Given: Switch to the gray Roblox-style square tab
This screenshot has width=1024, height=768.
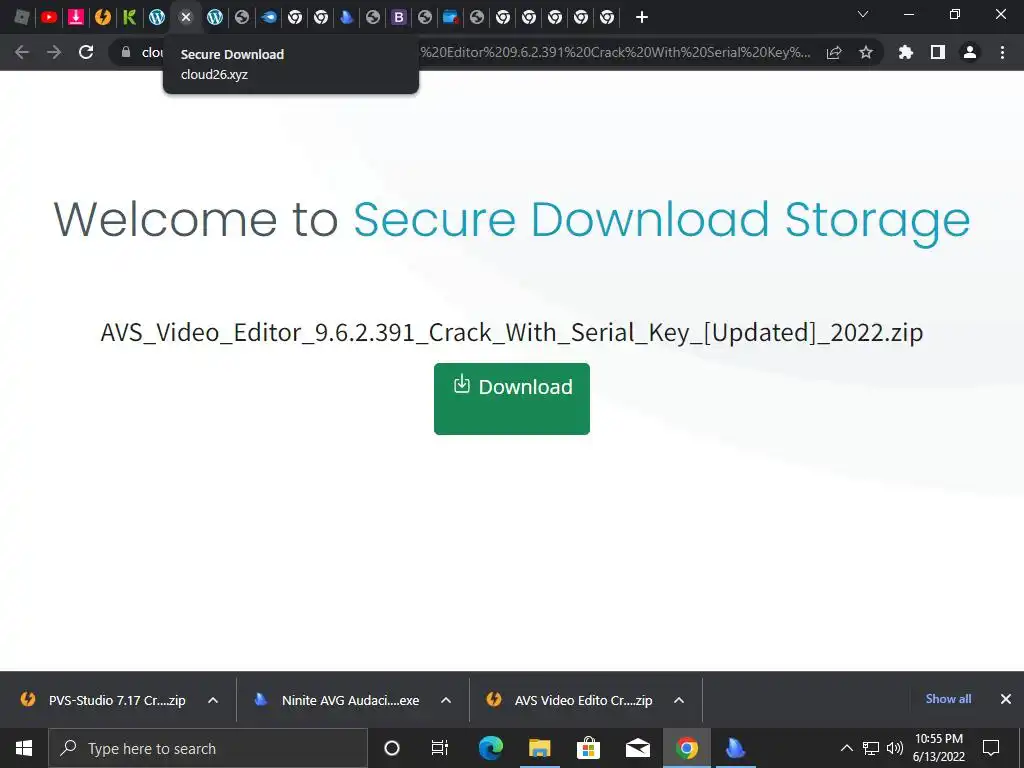Looking at the screenshot, I should 22,17.
